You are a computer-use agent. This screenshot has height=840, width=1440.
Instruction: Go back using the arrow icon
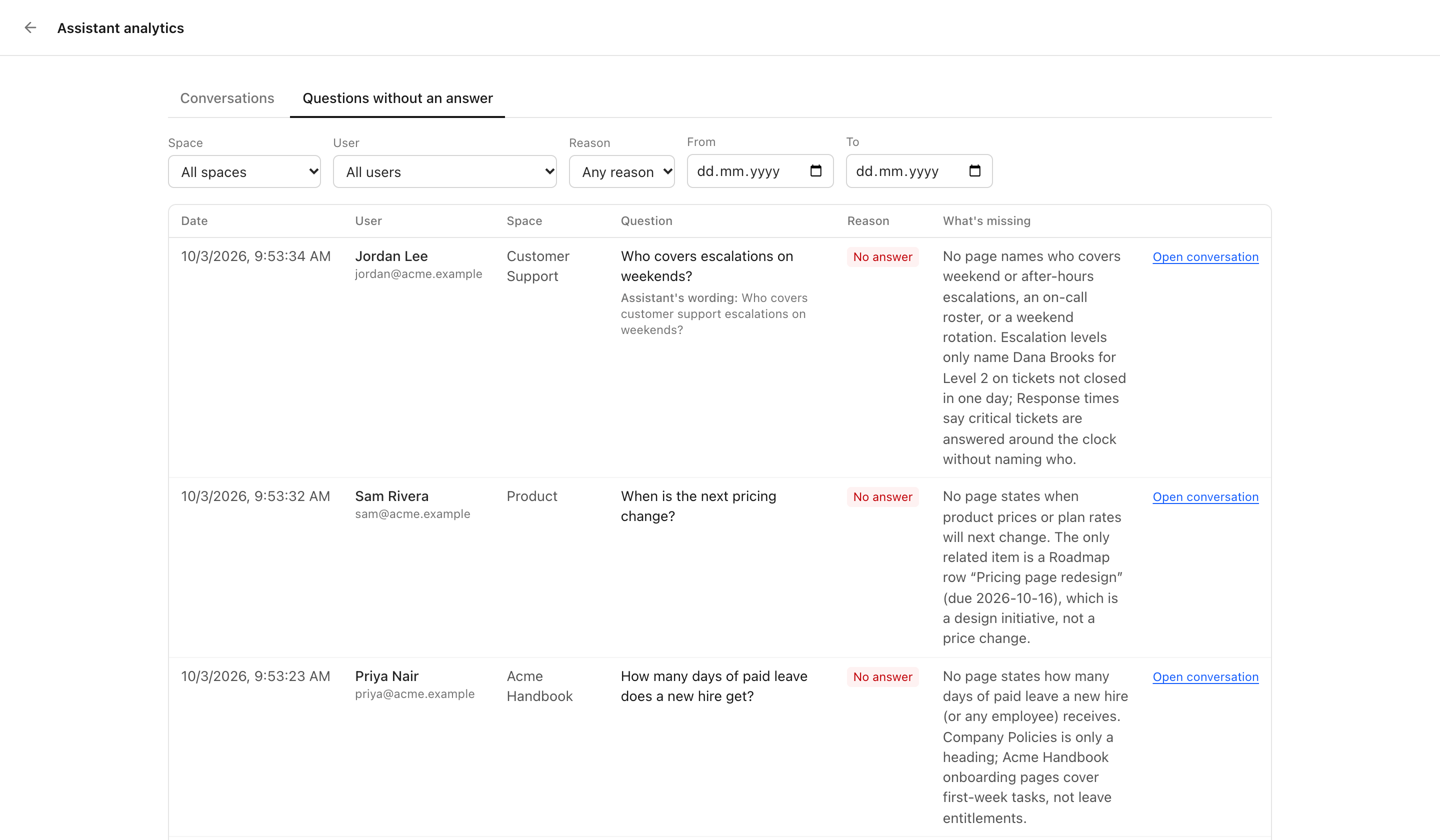click(x=30, y=27)
